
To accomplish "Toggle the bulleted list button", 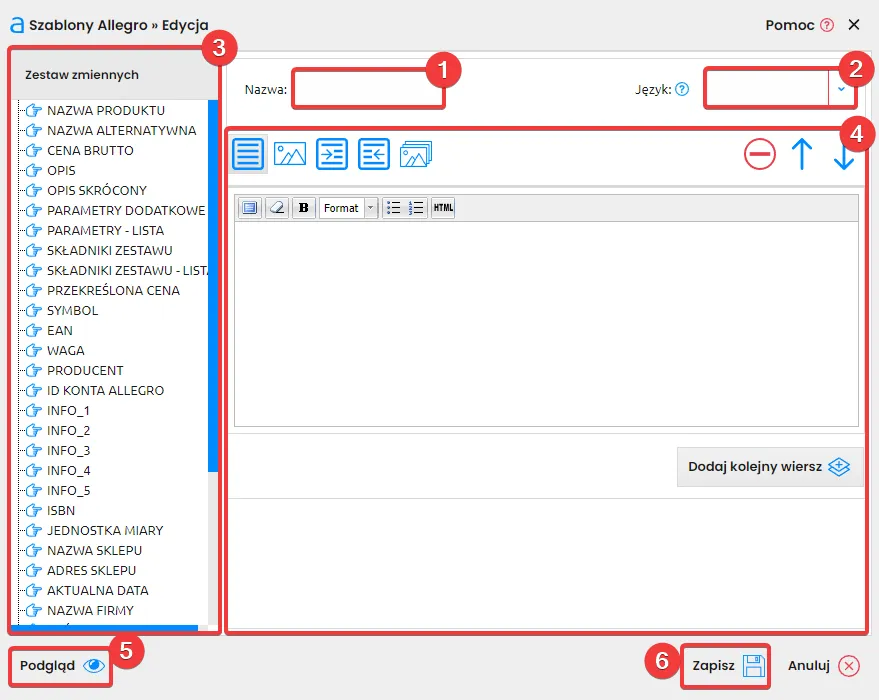I will point(394,208).
